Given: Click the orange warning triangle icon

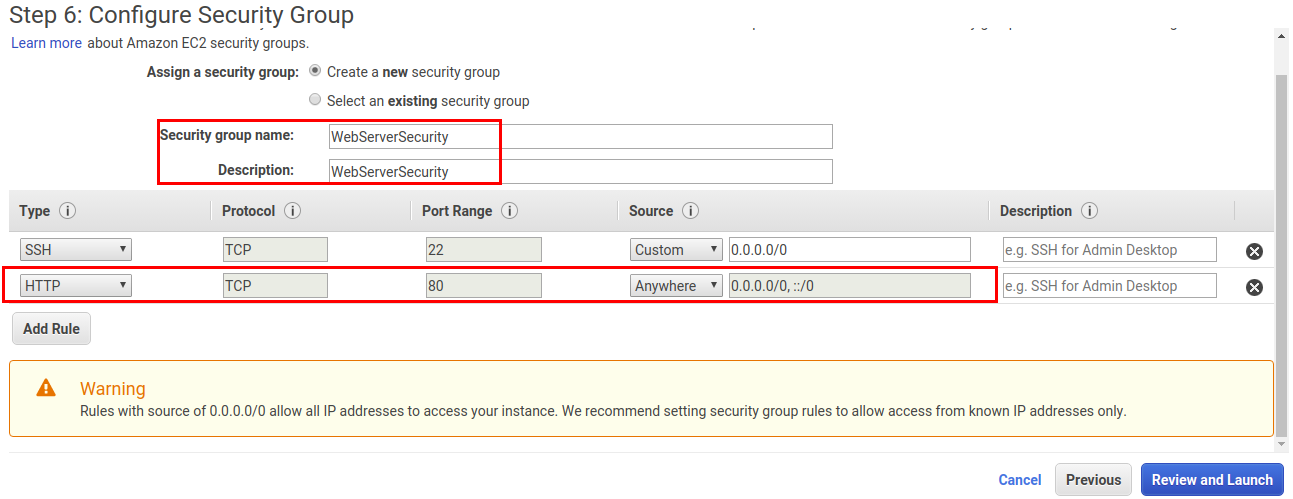Looking at the screenshot, I should tap(46, 388).
